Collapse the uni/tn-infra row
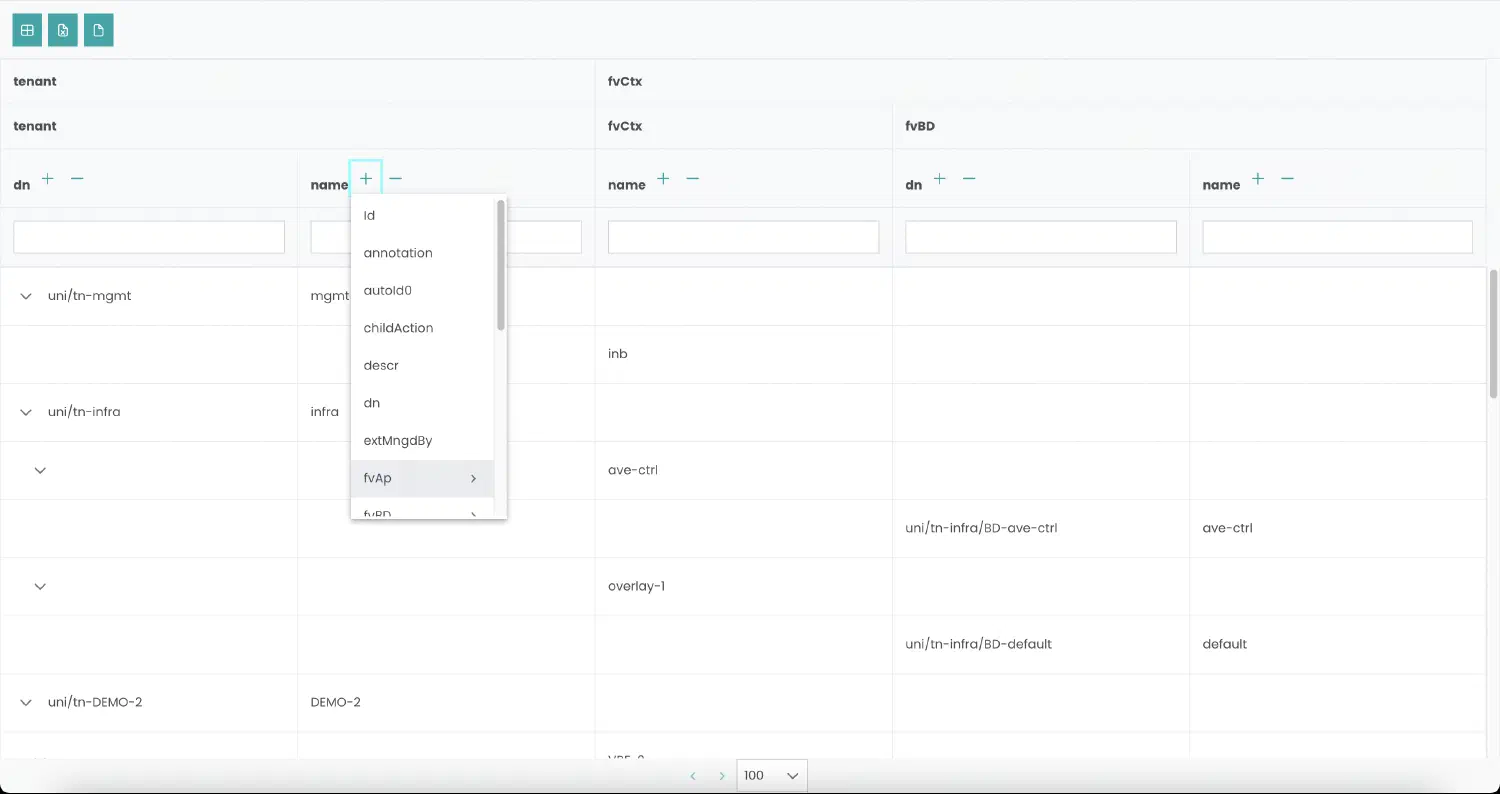The height and width of the screenshot is (794, 1500). [x=25, y=411]
